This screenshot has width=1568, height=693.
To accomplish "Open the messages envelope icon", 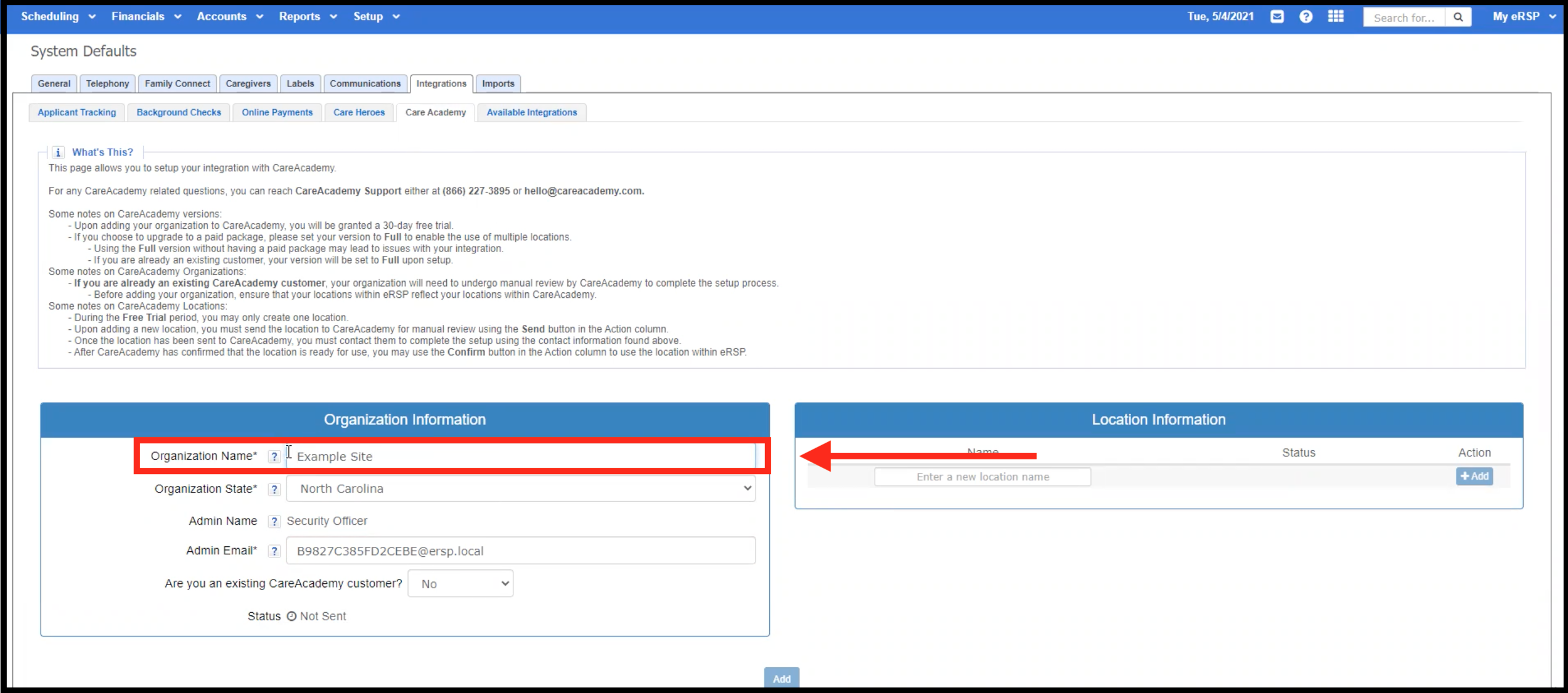I will (1277, 17).
